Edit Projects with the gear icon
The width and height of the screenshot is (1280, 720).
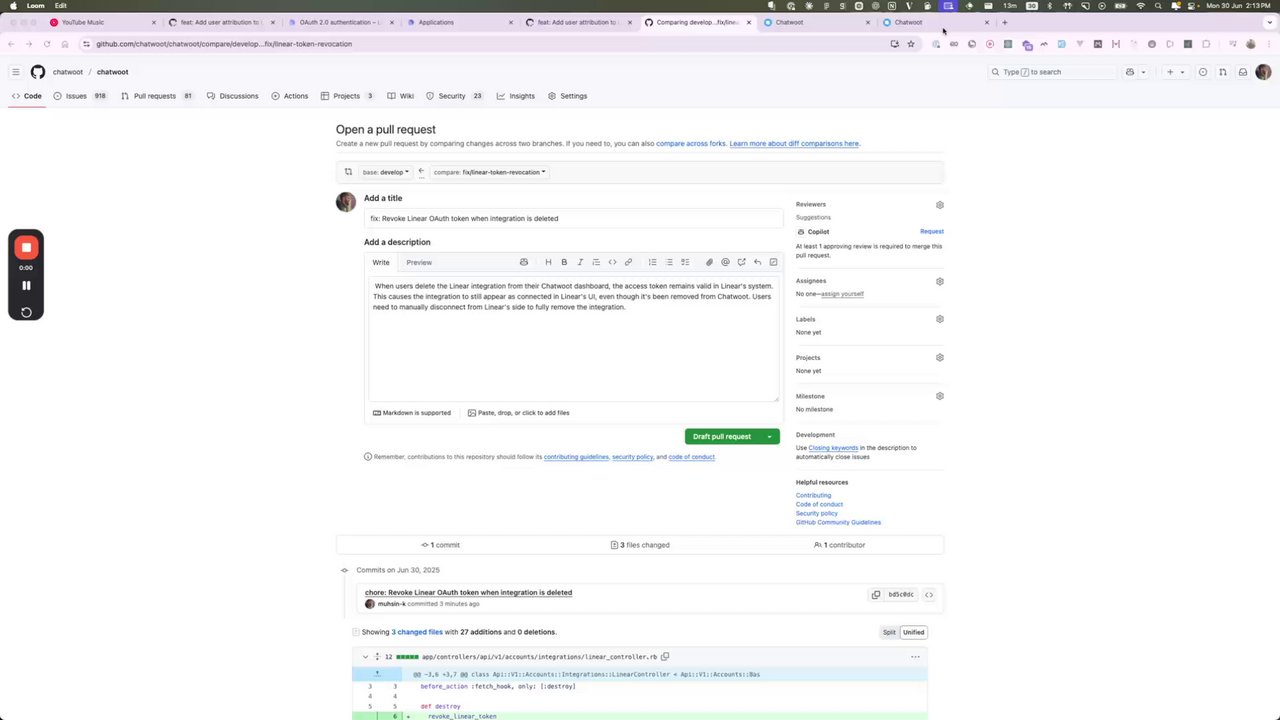pyautogui.click(x=939, y=358)
